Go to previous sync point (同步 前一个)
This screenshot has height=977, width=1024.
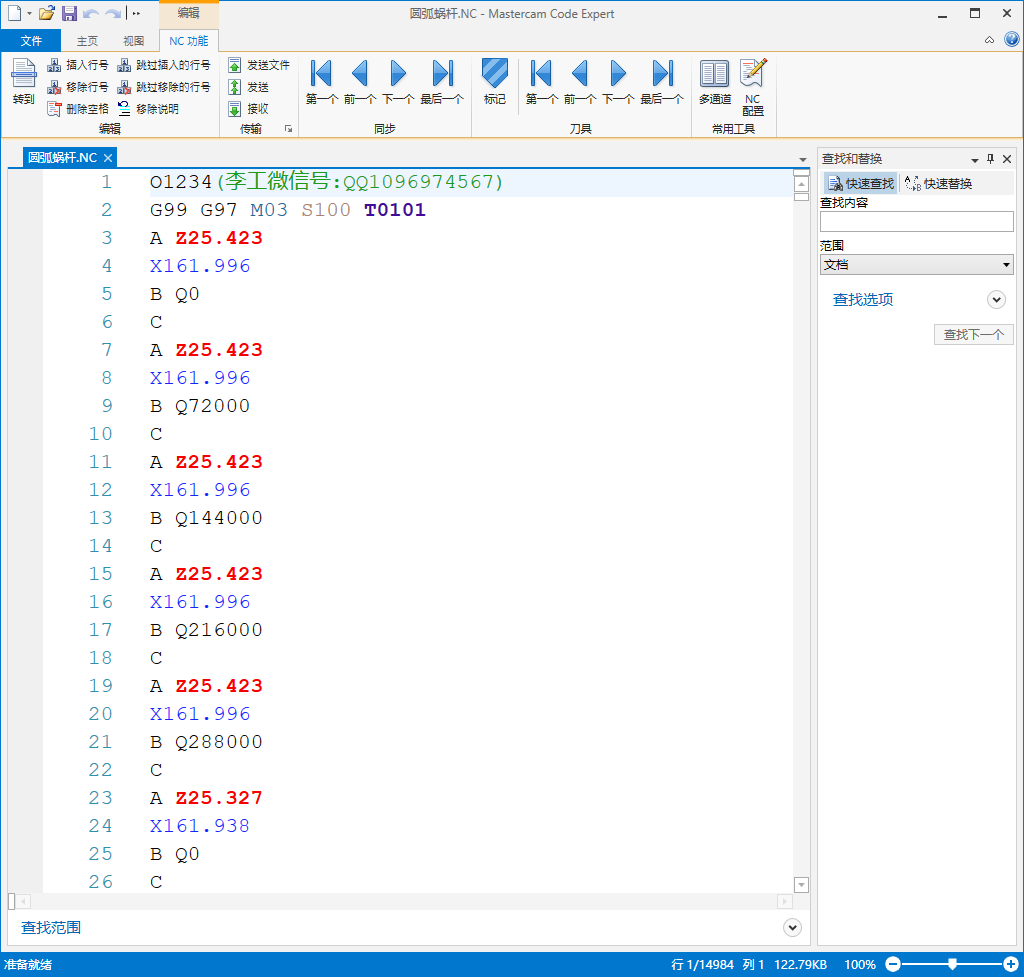click(x=360, y=82)
